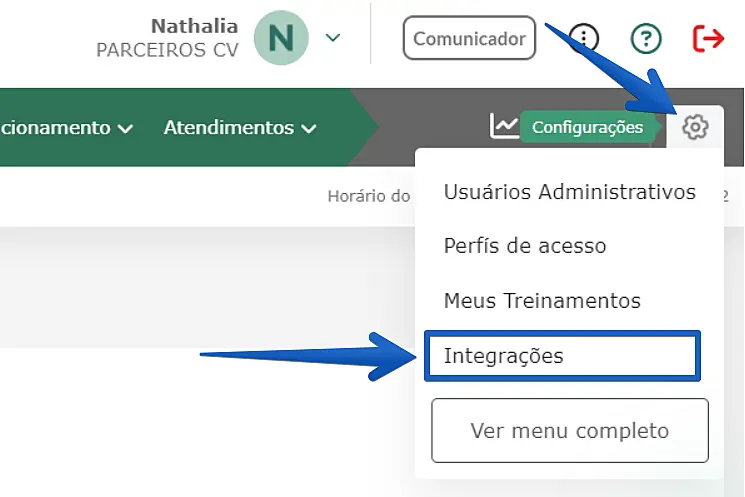Choose Meus Treinamentos in the menu
The width and height of the screenshot is (745, 497).
pyautogui.click(x=542, y=300)
